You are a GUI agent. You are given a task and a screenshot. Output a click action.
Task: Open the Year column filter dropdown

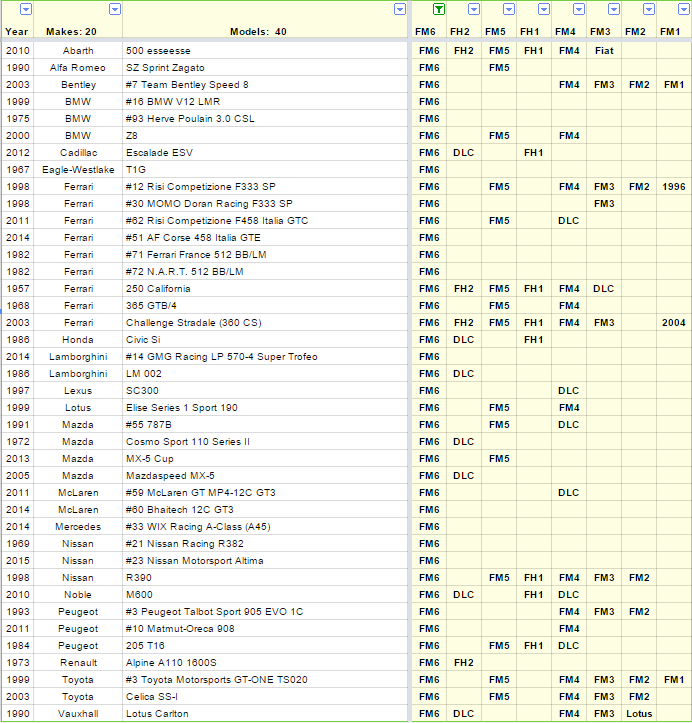26,9
